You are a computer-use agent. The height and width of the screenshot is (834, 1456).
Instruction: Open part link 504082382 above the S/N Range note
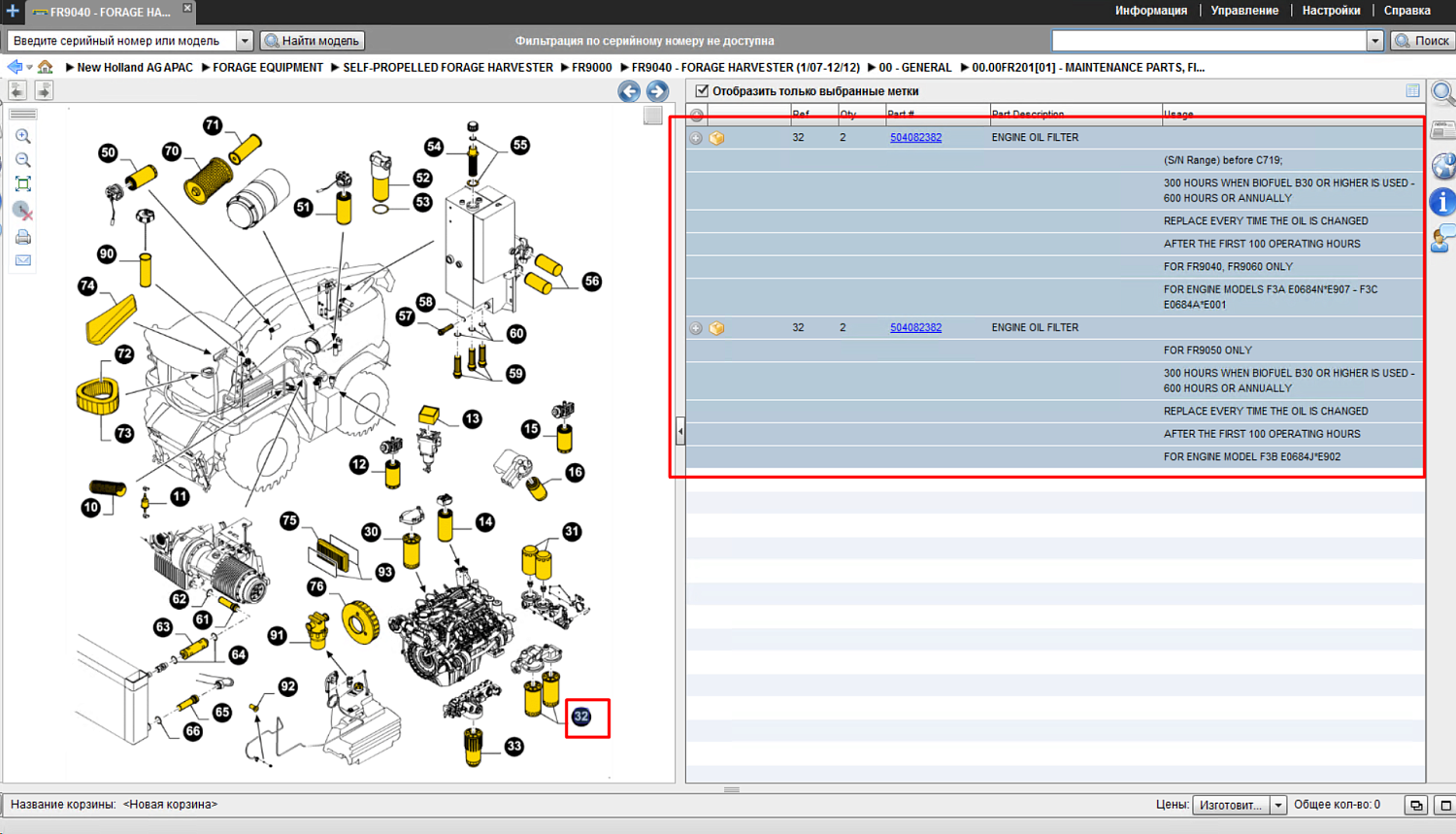915,138
